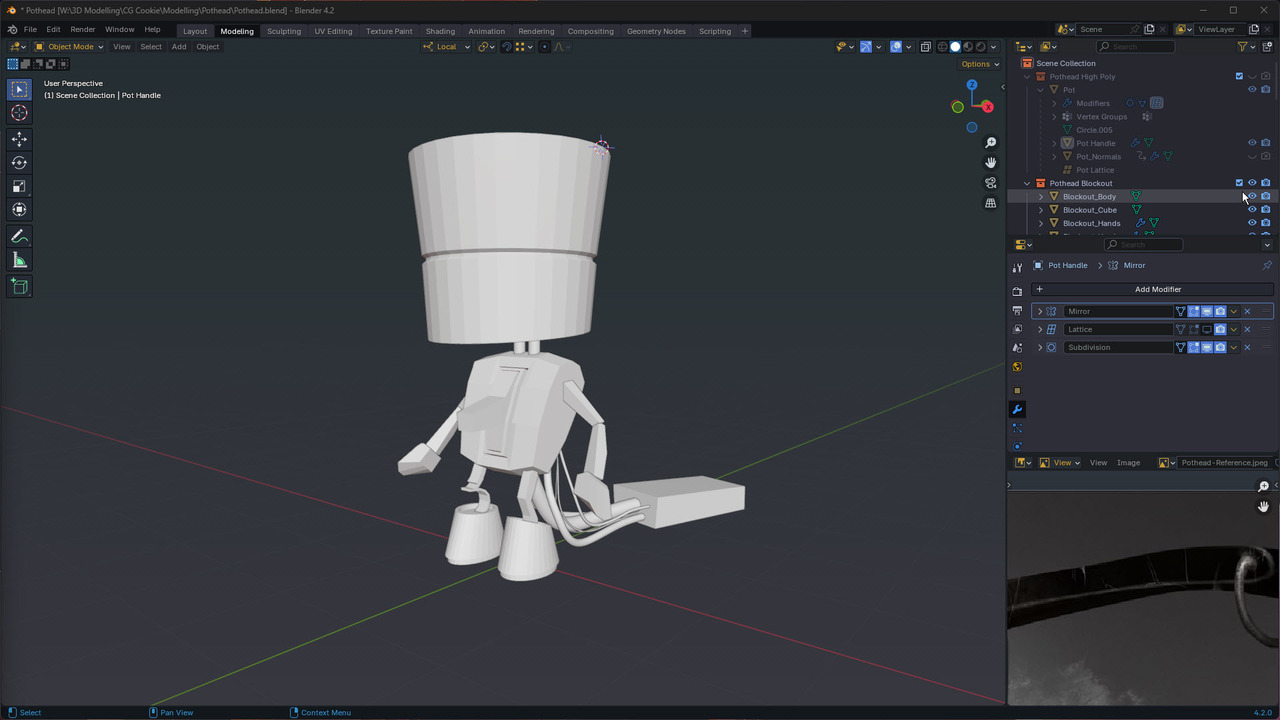Disable the Lattice modifier's viewport display toggle

[x=1207, y=329]
